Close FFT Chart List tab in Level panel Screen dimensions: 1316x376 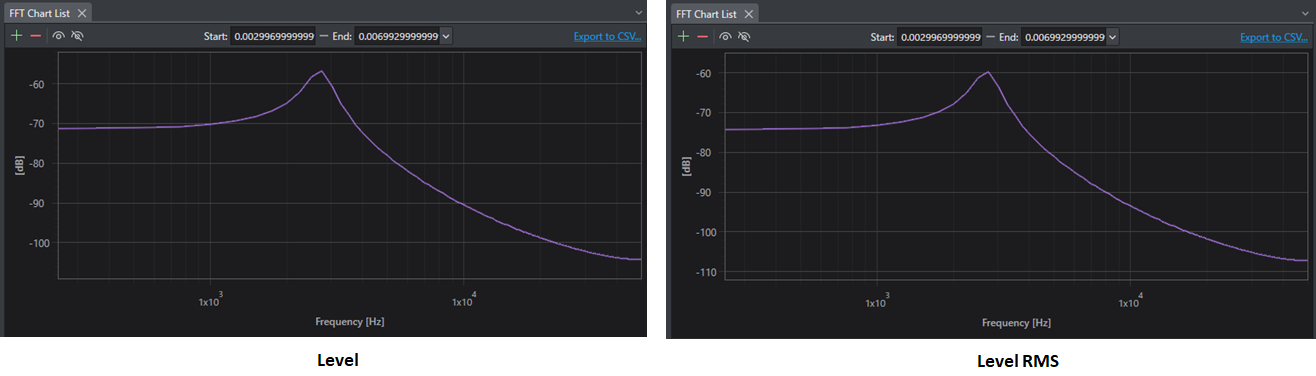82,13
